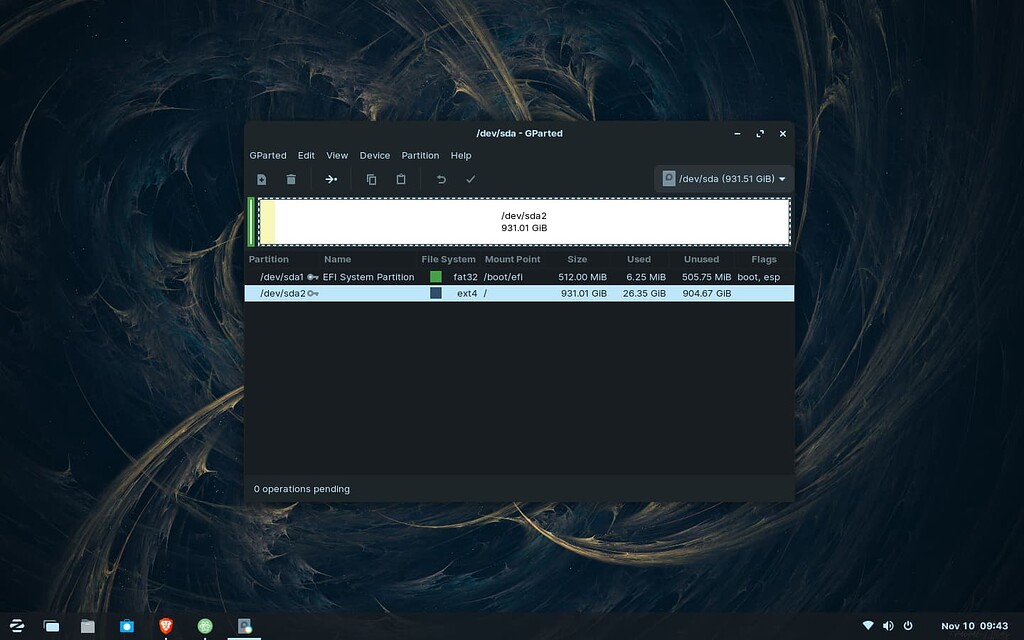Click the Paste partition icon

[x=401, y=179]
